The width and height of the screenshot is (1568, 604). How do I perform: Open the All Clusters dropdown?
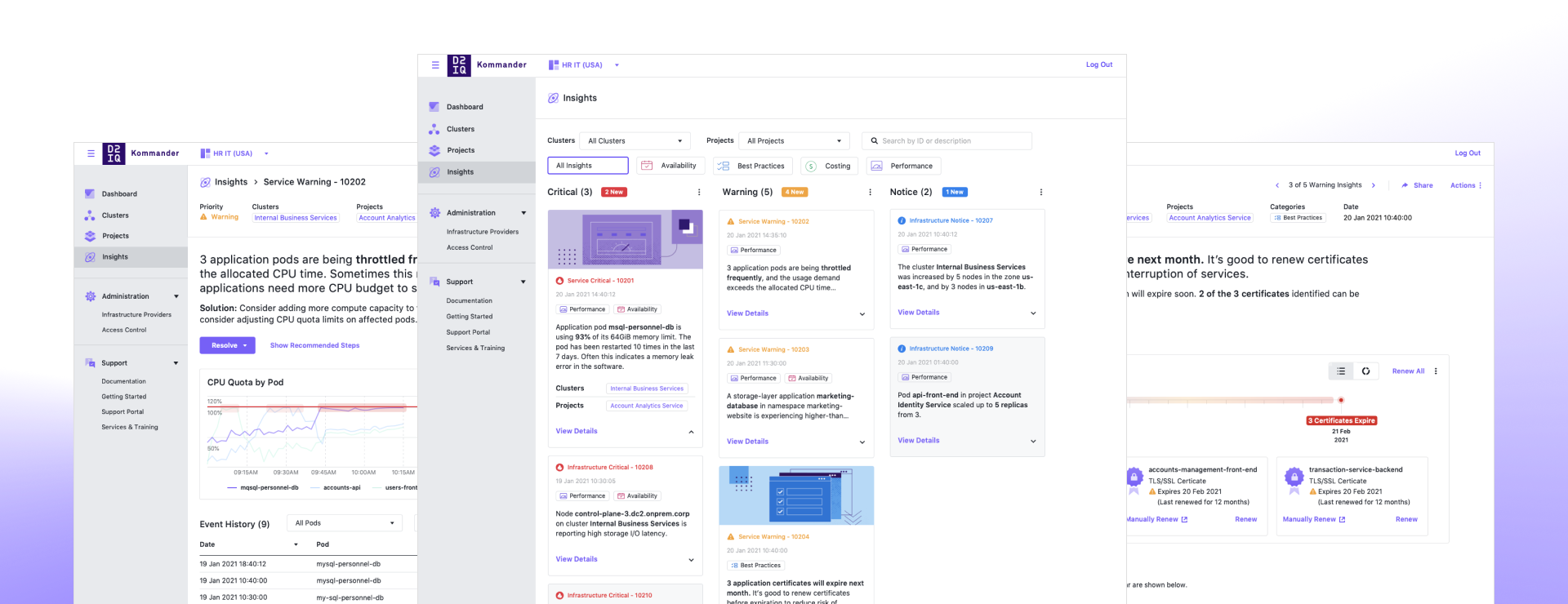[635, 141]
